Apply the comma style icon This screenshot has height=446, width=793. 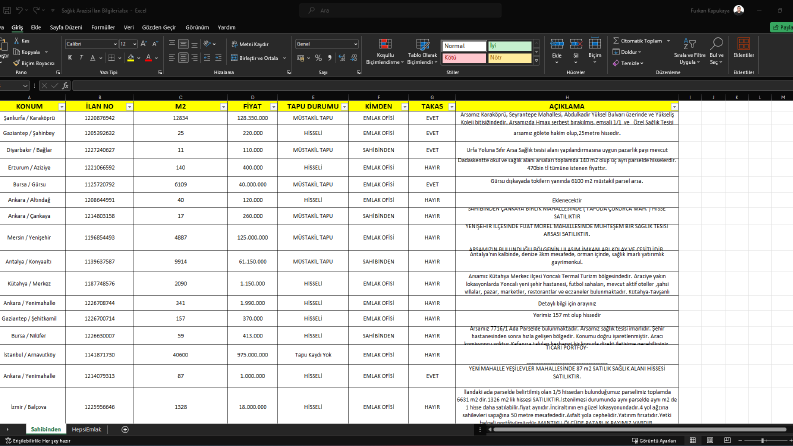[330, 58]
